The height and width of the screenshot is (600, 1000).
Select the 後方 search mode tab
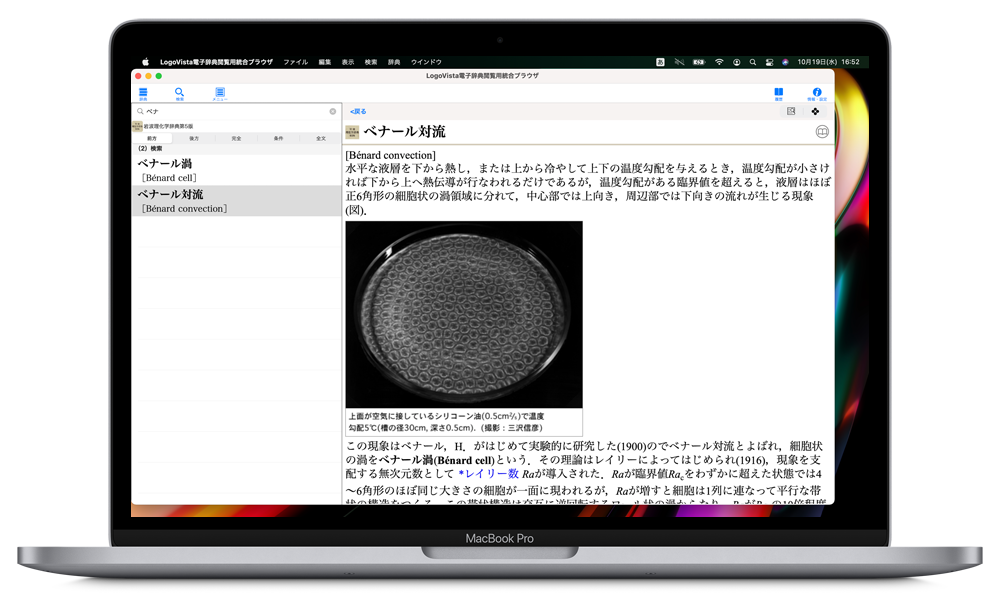[194, 138]
